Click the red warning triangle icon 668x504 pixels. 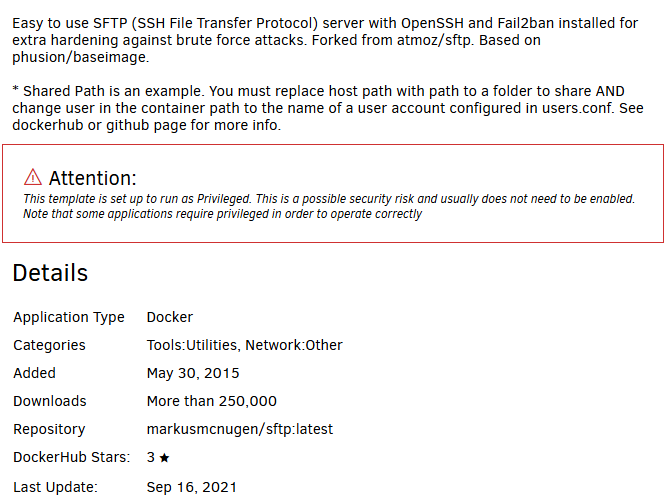coord(33,177)
